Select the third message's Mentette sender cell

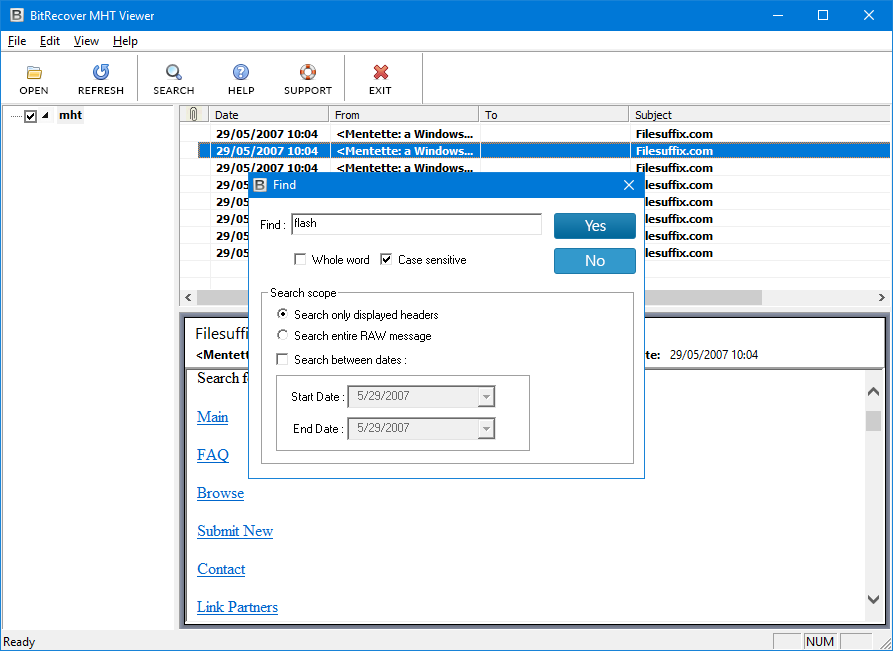[404, 168]
